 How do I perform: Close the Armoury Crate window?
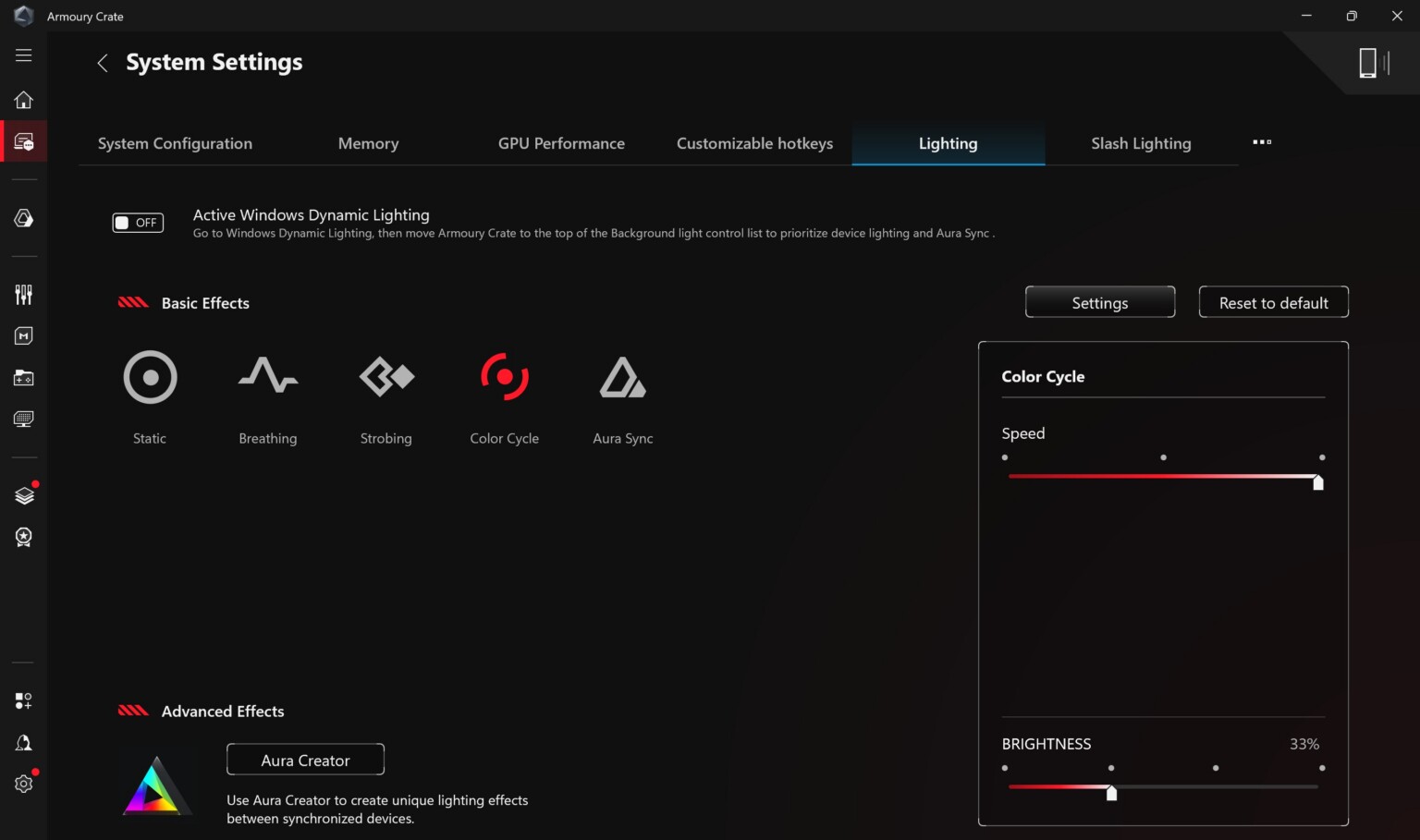[1397, 16]
